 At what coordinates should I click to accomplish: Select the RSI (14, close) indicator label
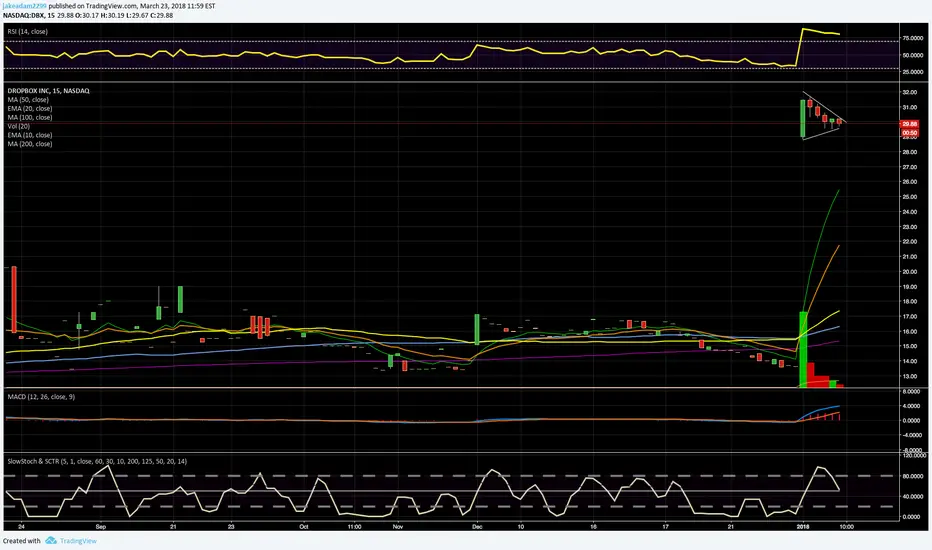[27, 32]
